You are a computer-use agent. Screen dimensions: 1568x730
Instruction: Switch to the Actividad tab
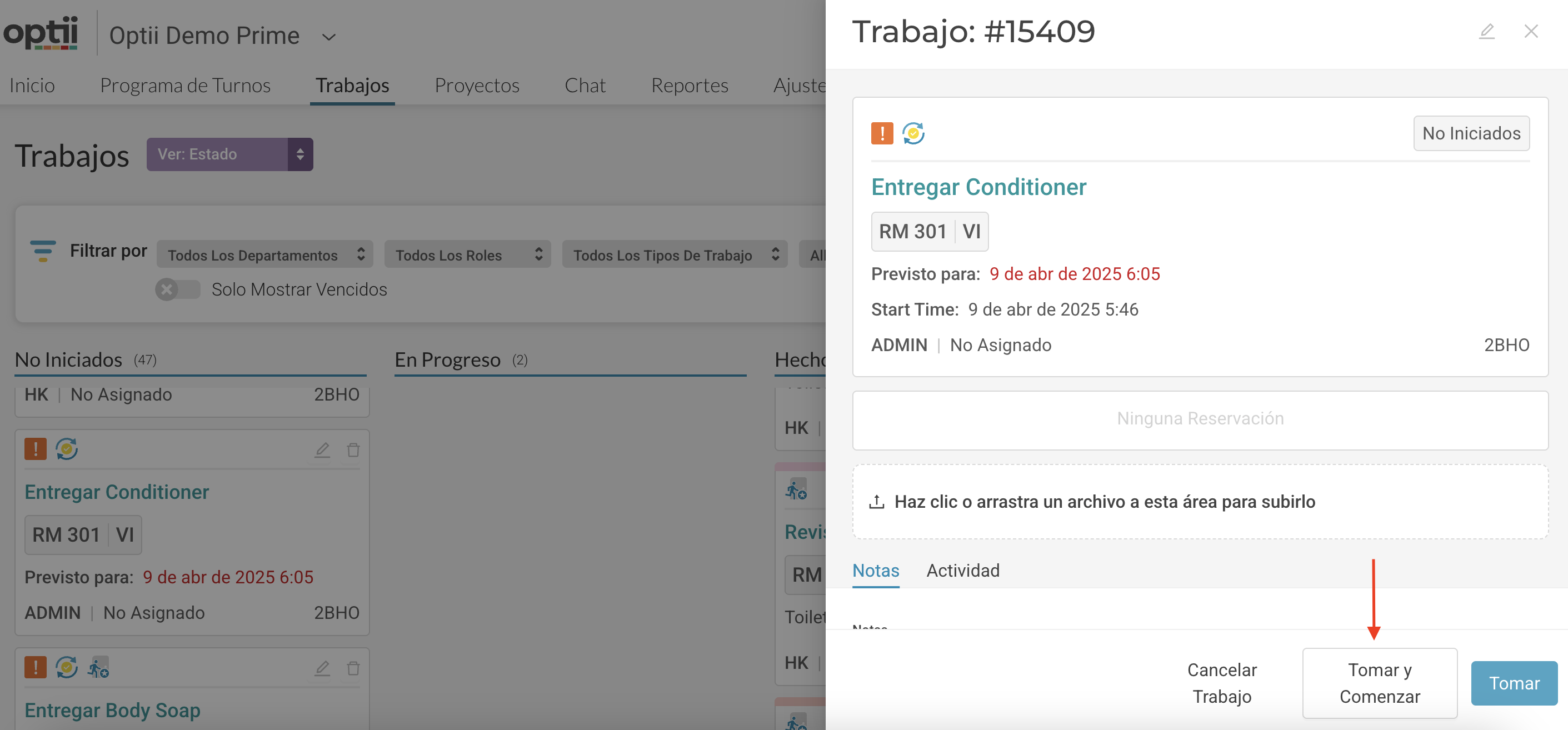[962, 571]
